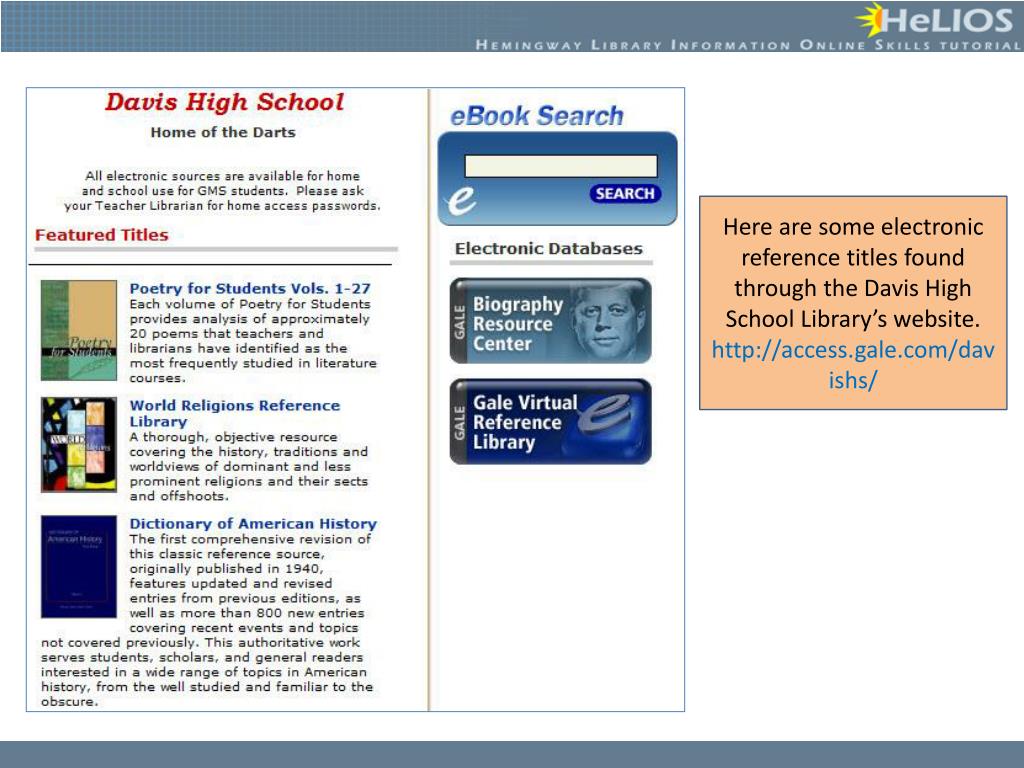Open the World Religions Reference Library link
The width and height of the screenshot is (1024, 768).
pos(234,413)
